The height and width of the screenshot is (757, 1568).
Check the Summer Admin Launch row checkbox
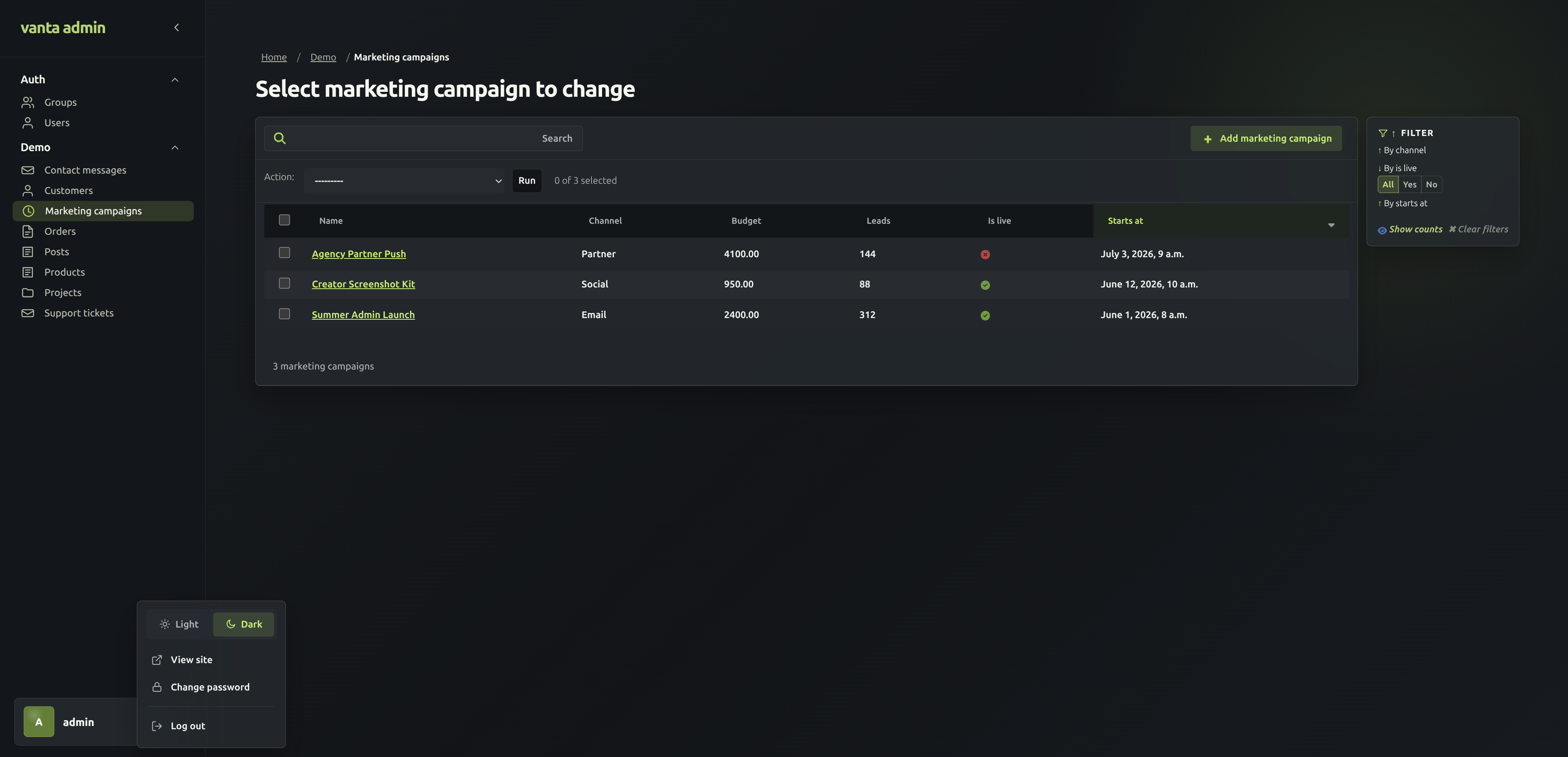[284, 314]
